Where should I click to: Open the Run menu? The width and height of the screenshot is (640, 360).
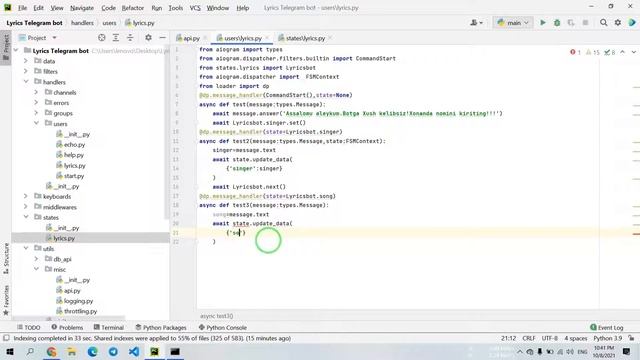pos(156,8)
